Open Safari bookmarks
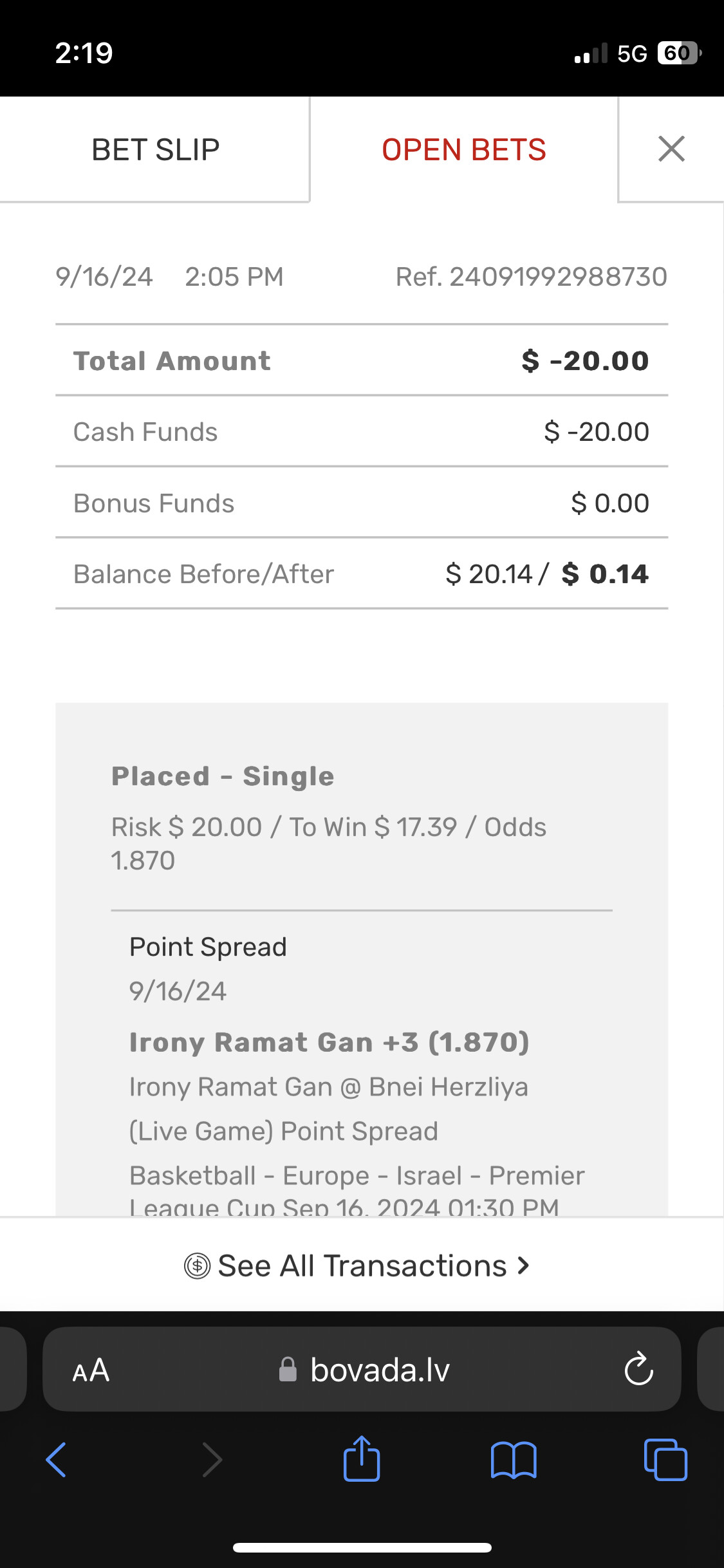724x1568 pixels. [x=513, y=1459]
